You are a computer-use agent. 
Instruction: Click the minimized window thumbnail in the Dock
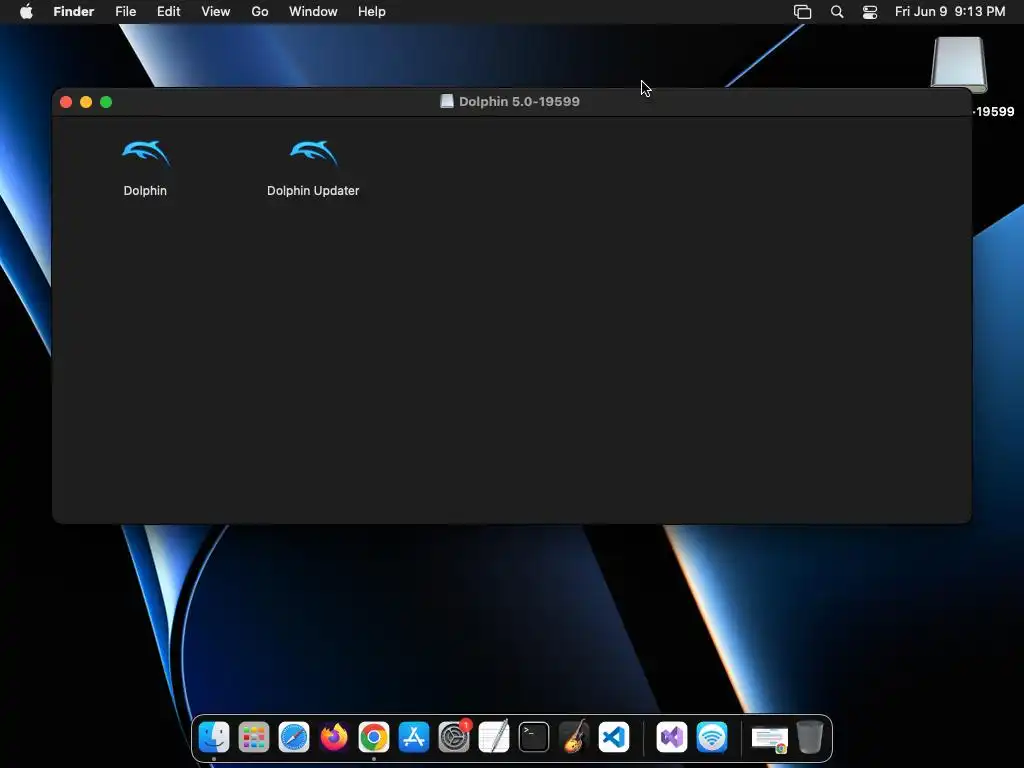pos(769,739)
